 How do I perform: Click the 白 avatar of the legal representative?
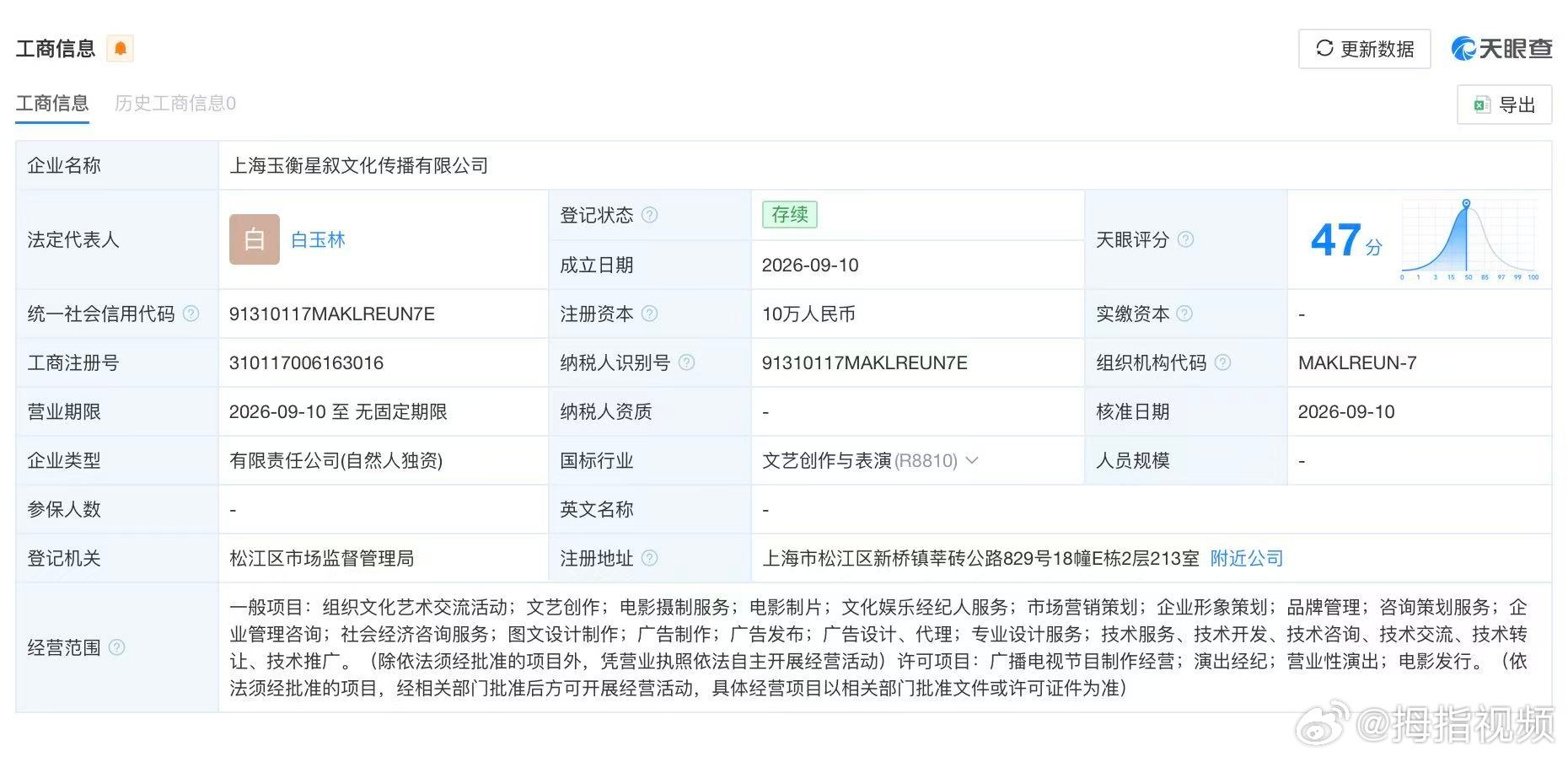[255, 239]
